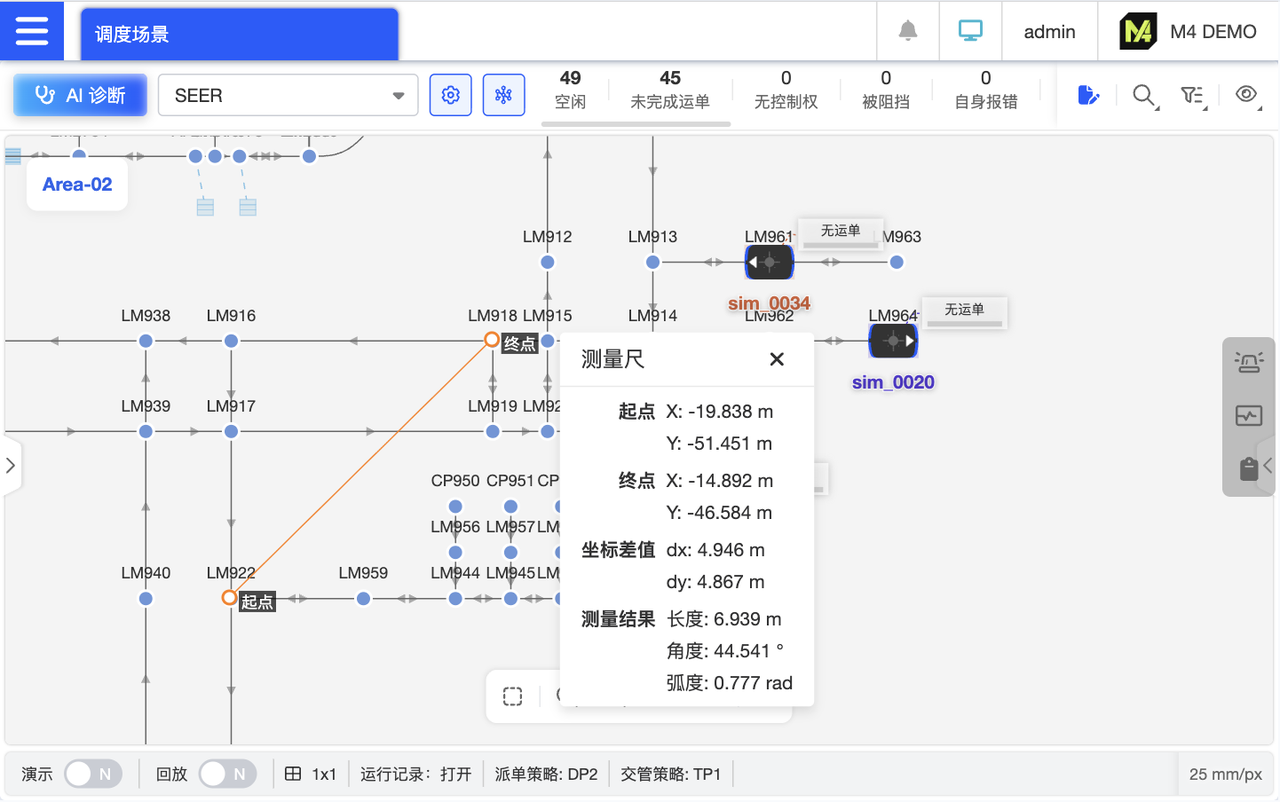Open the blue edit document icon
This screenshot has height=802, width=1280.
click(x=1088, y=94)
